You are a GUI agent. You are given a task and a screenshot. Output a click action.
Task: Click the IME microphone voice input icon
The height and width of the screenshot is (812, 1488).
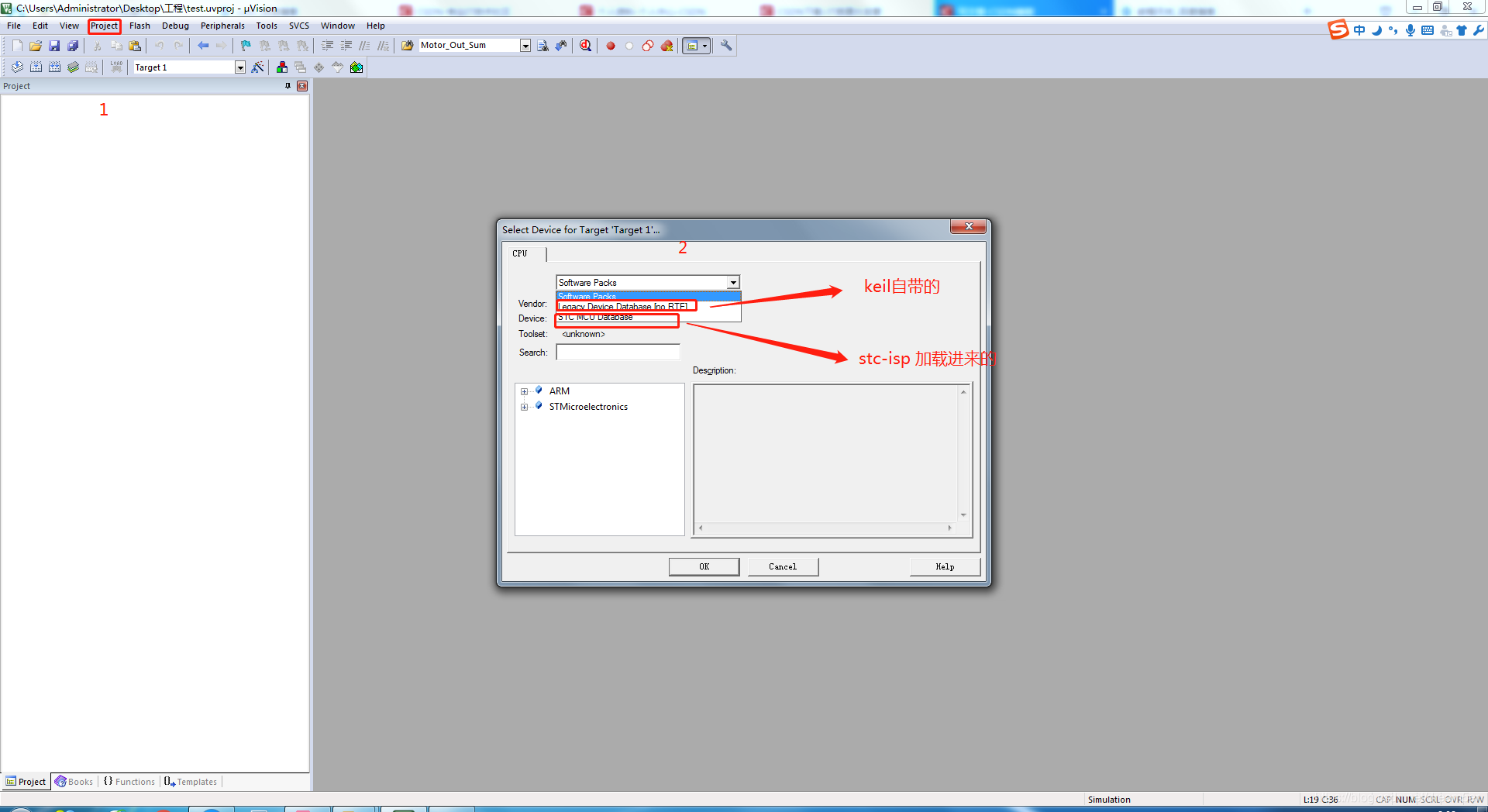[1410, 30]
